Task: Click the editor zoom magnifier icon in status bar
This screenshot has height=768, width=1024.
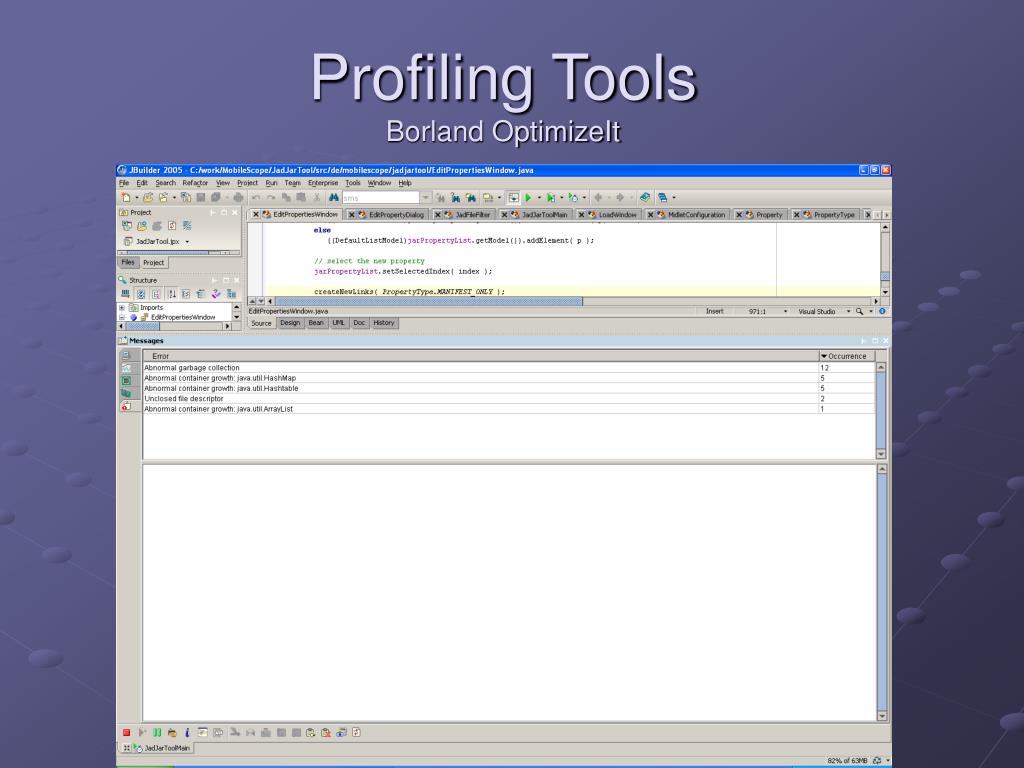Action: point(859,312)
